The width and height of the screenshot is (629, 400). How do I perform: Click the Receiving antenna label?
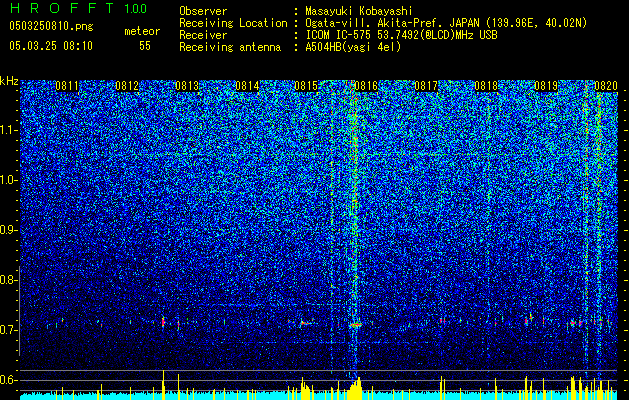pyautogui.click(x=230, y=47)
